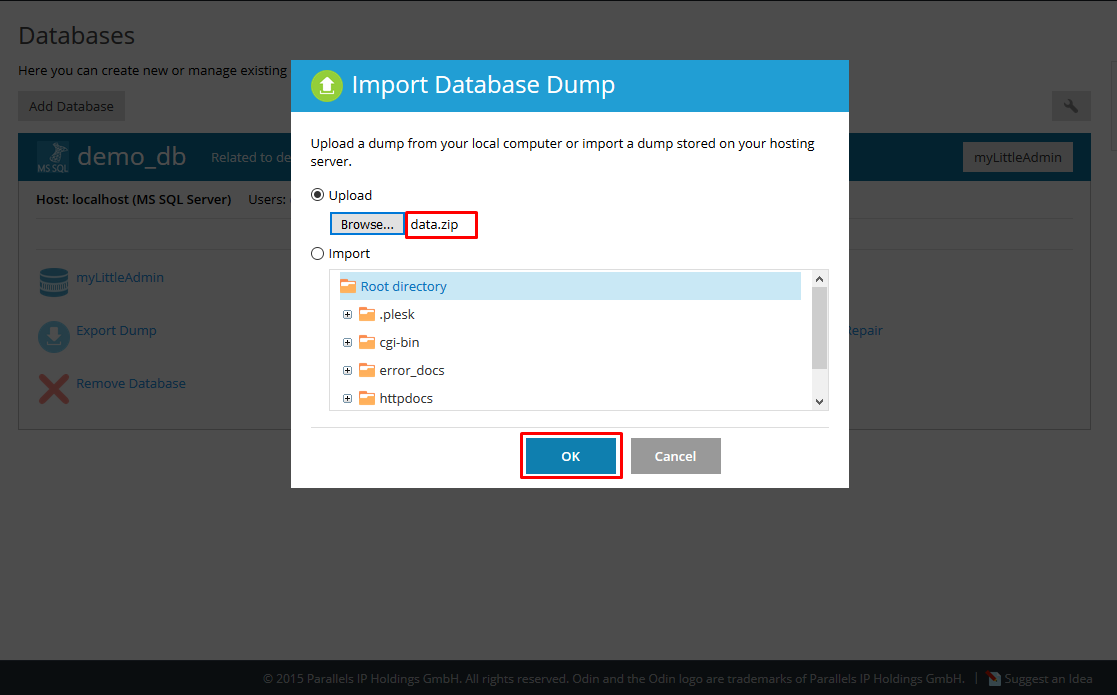
Task: Click the green upload icon in dialog header
Action: pyautogui.click(x=326, y=86)
